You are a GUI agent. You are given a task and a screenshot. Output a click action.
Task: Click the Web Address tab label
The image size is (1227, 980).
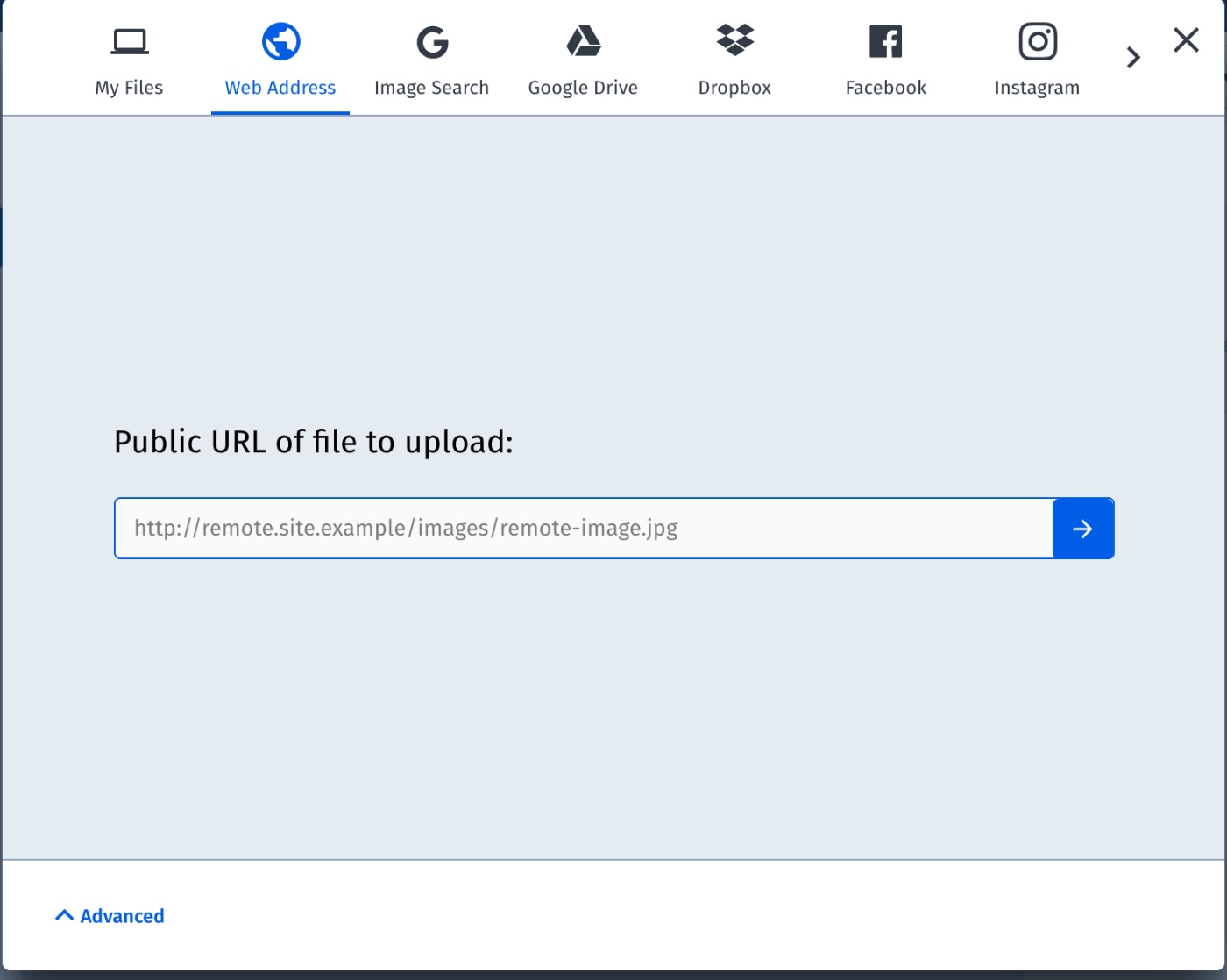pos(280,88)
